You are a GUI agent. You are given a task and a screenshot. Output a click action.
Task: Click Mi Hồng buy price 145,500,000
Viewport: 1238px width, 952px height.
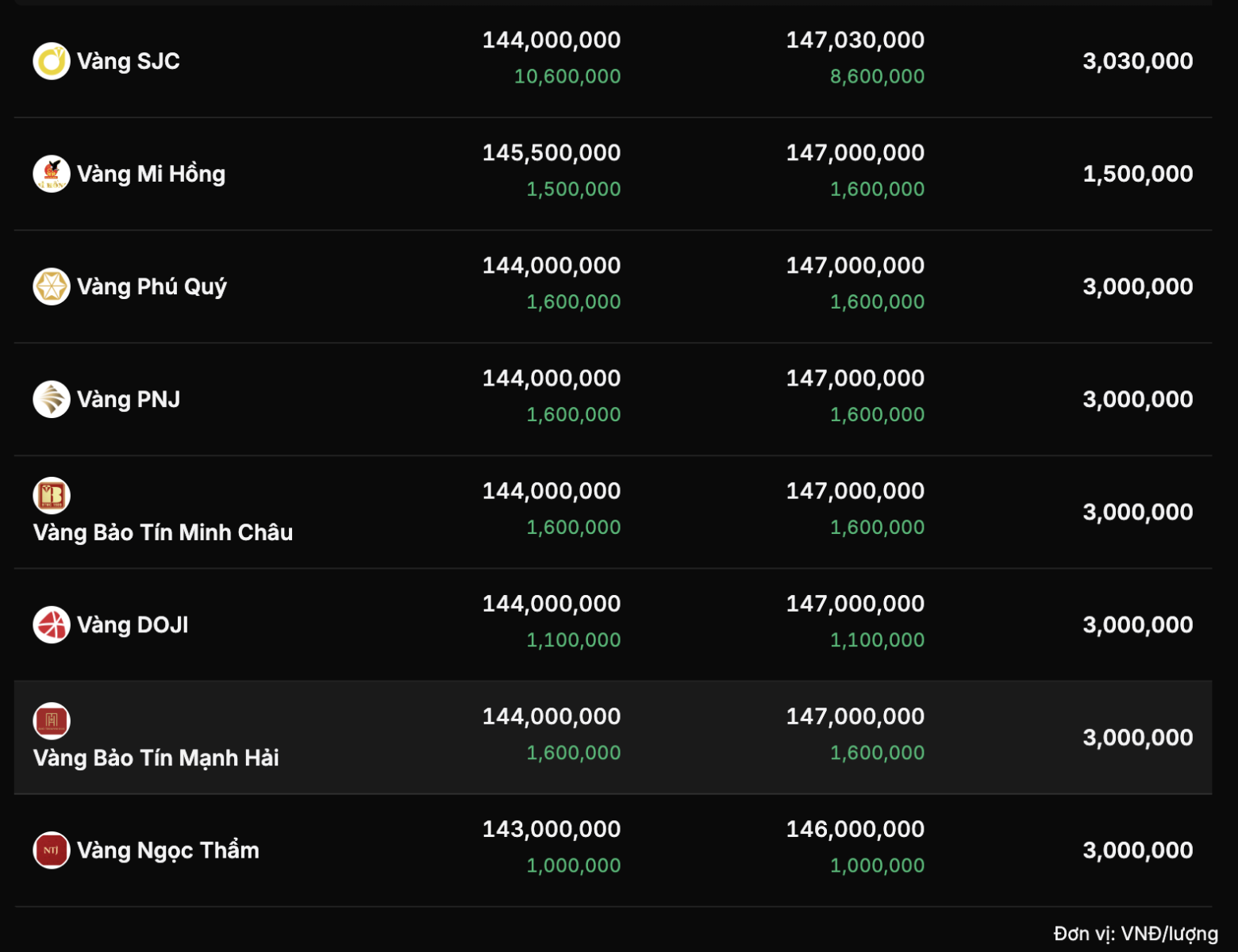tap(552, 153)
